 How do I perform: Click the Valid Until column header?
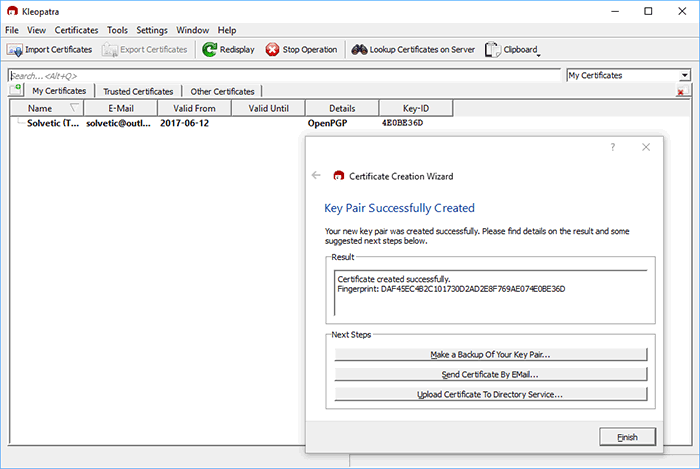coord(268,108)
